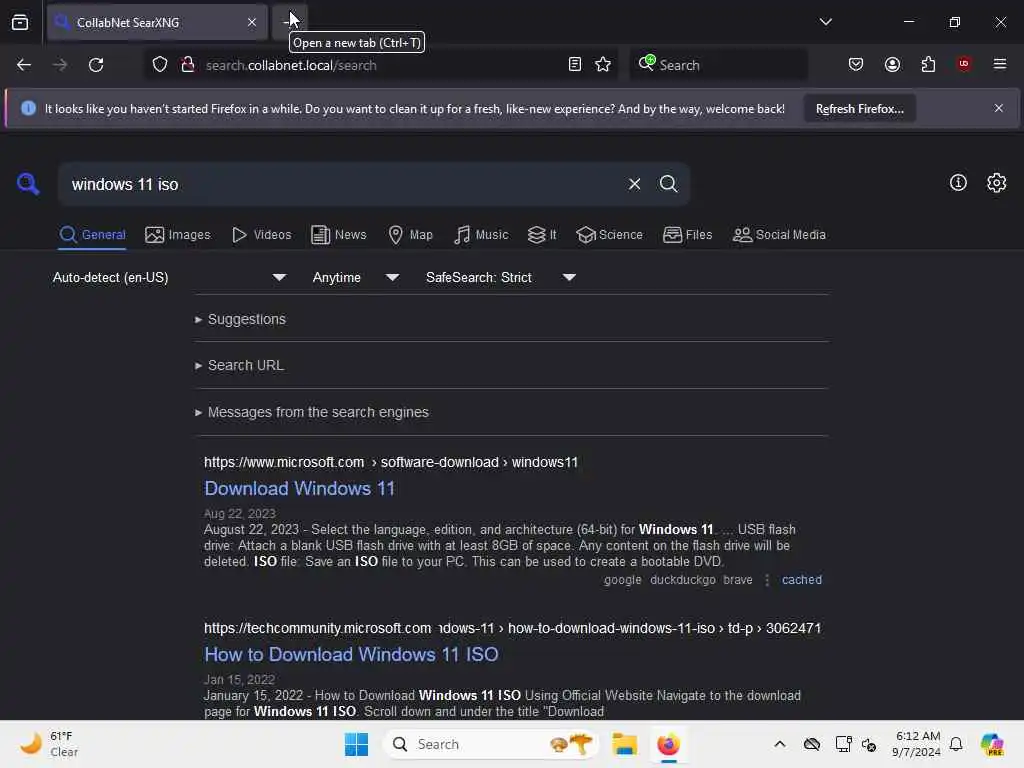Switch to the It category

point(542,234)
